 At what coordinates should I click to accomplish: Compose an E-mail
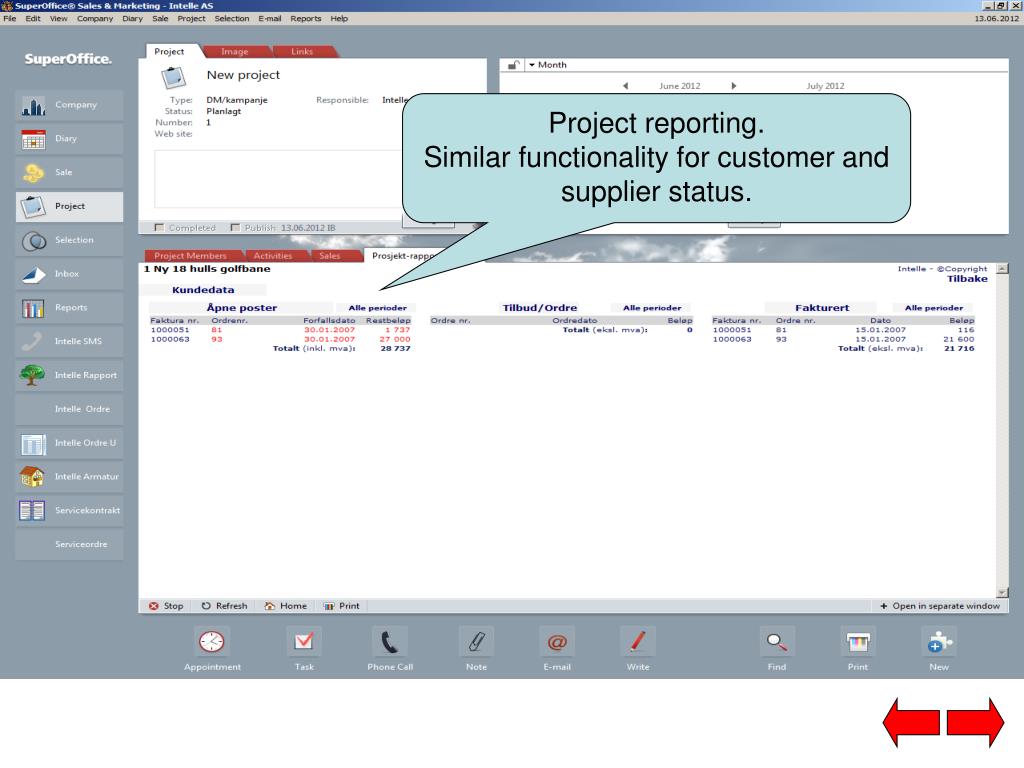point(556,643)
